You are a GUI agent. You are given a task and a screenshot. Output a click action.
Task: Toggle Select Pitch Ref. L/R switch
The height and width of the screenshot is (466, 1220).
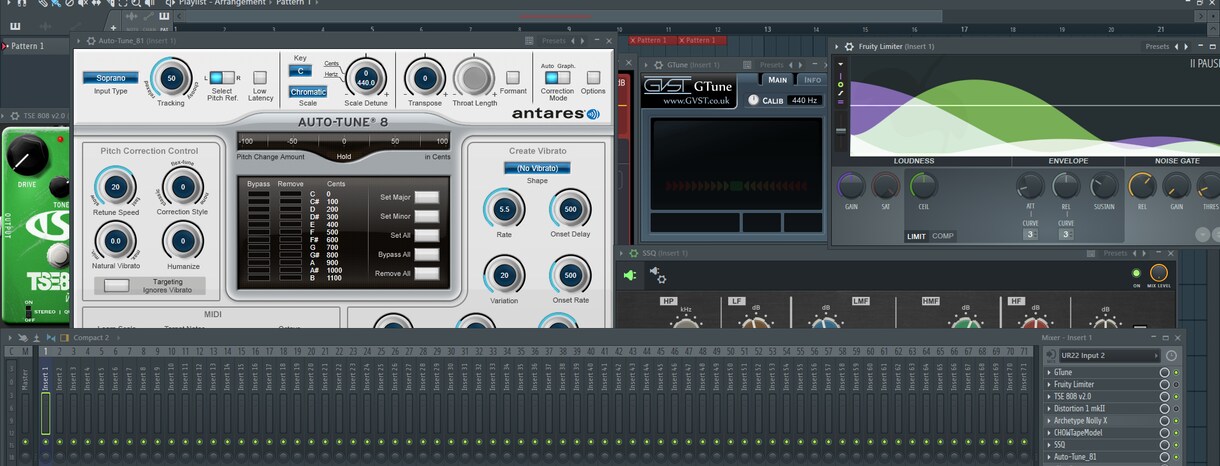(222, 77)
